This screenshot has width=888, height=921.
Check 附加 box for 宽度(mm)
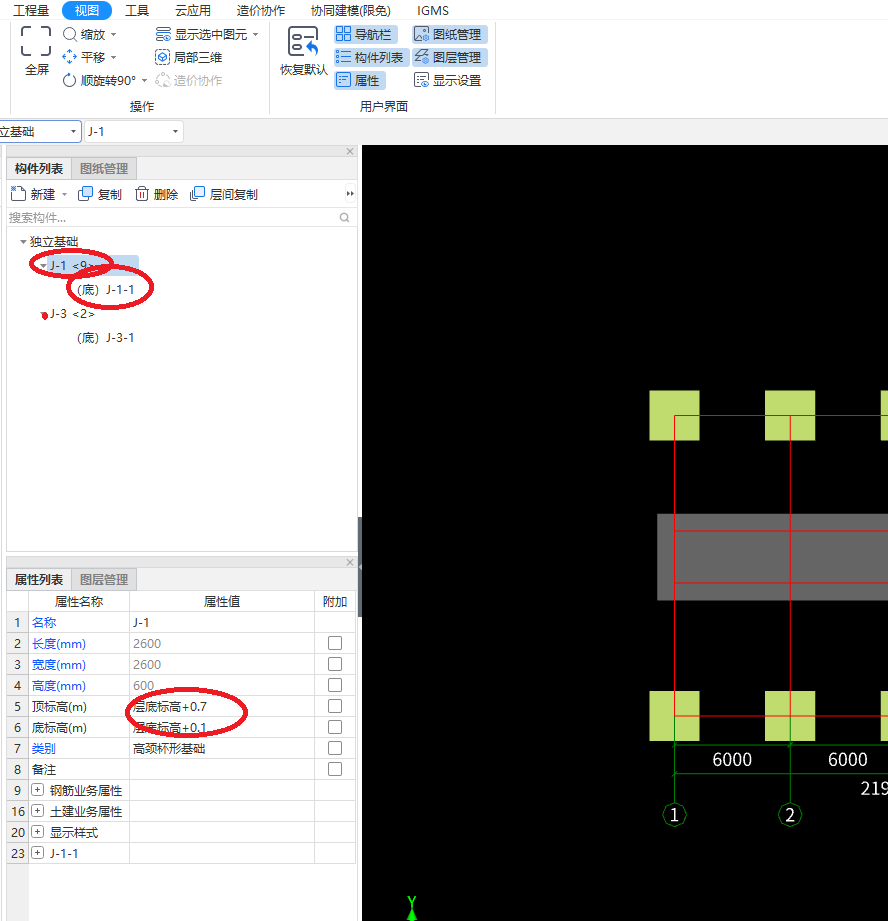click(335, 664)
